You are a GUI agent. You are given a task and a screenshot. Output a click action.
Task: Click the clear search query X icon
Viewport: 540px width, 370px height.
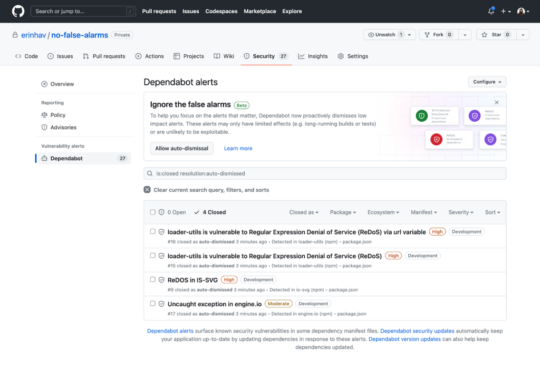click(x=147, y=190)
